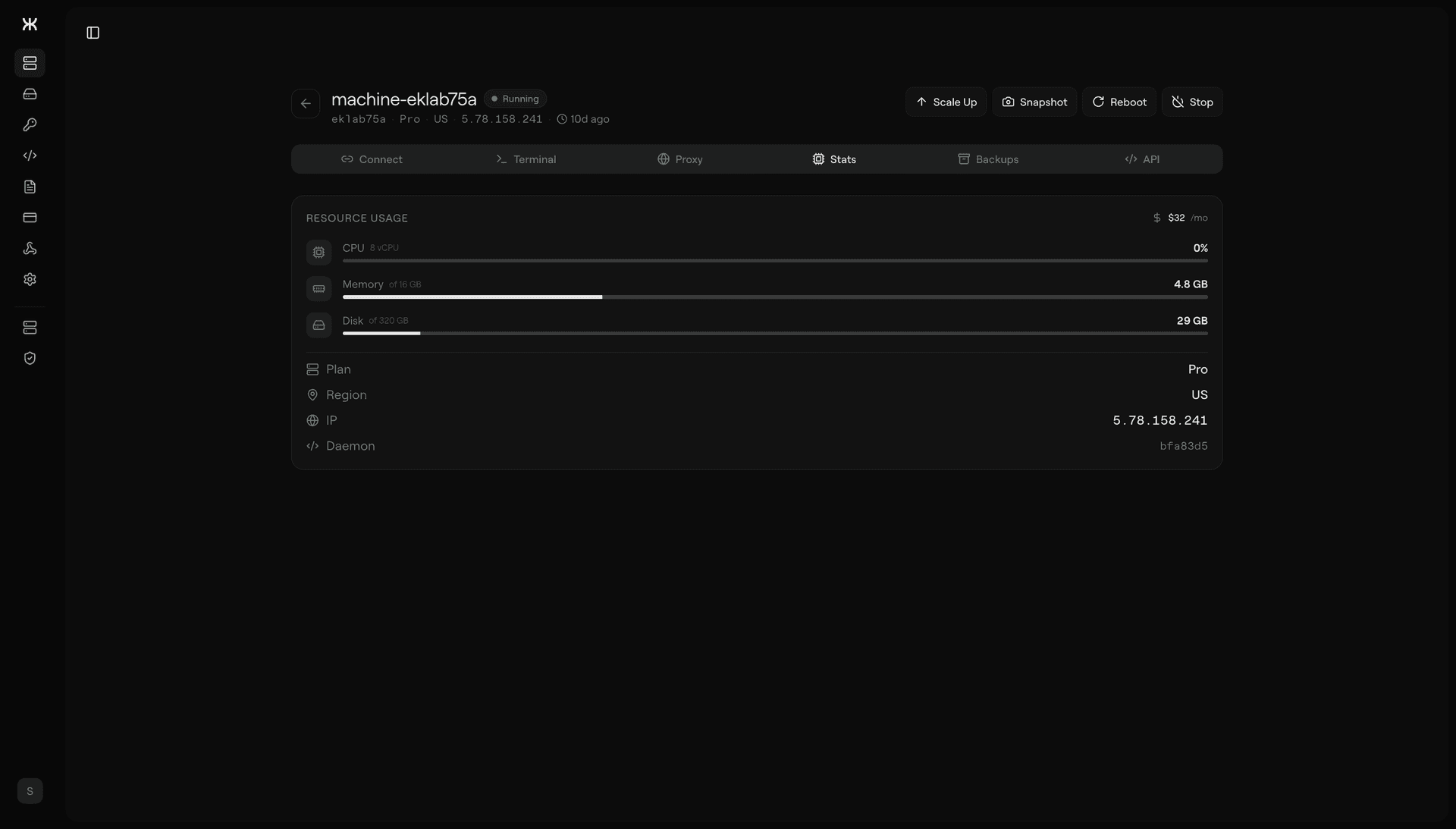The image size is (1456, 829).
Task: Open the code brackets sidebar icon
Action: (x=30, y=155)
